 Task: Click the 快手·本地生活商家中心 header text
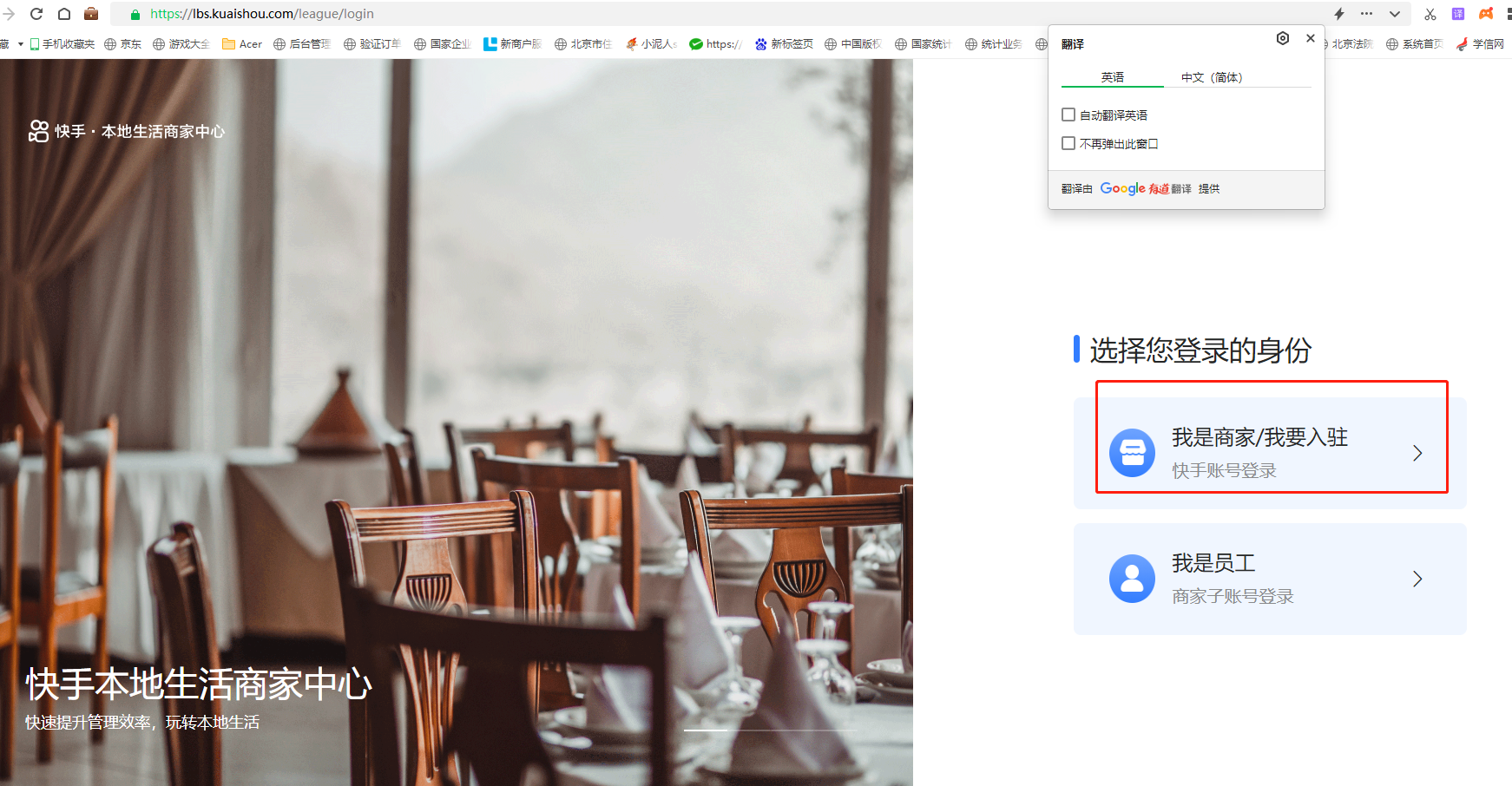click(x=140, y=131)
